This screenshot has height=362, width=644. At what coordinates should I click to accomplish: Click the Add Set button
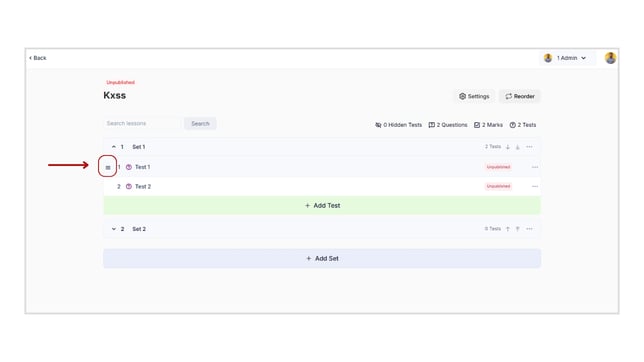coord(322,258)
